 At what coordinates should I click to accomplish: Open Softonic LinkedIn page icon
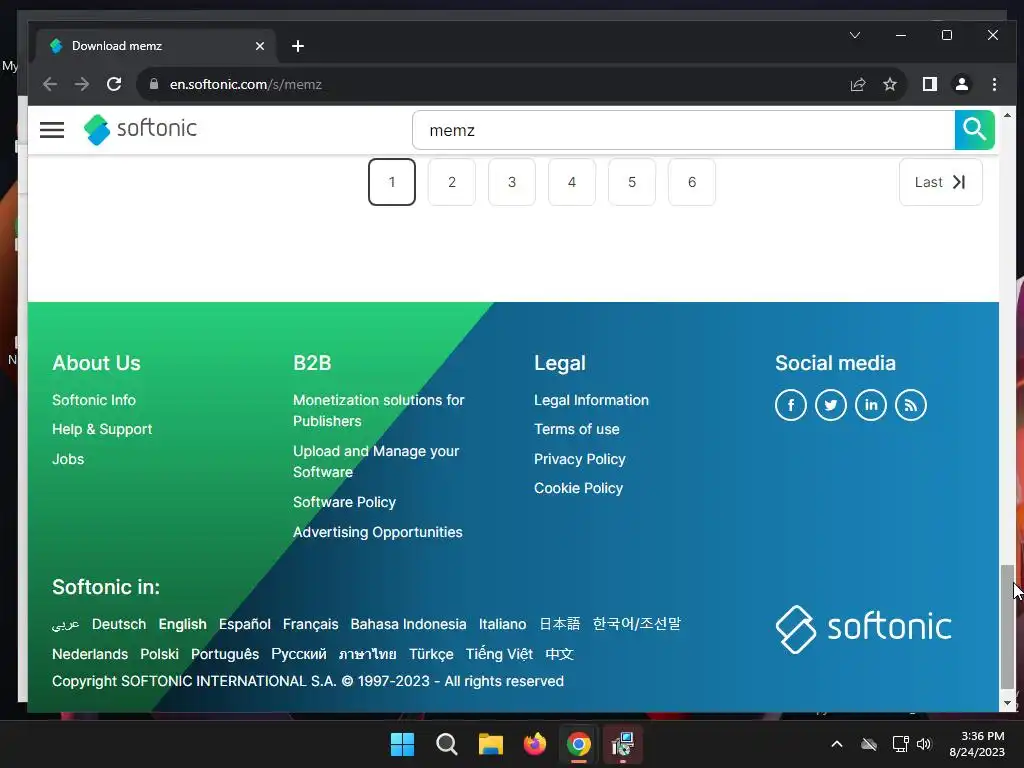[x=871, y=405]
